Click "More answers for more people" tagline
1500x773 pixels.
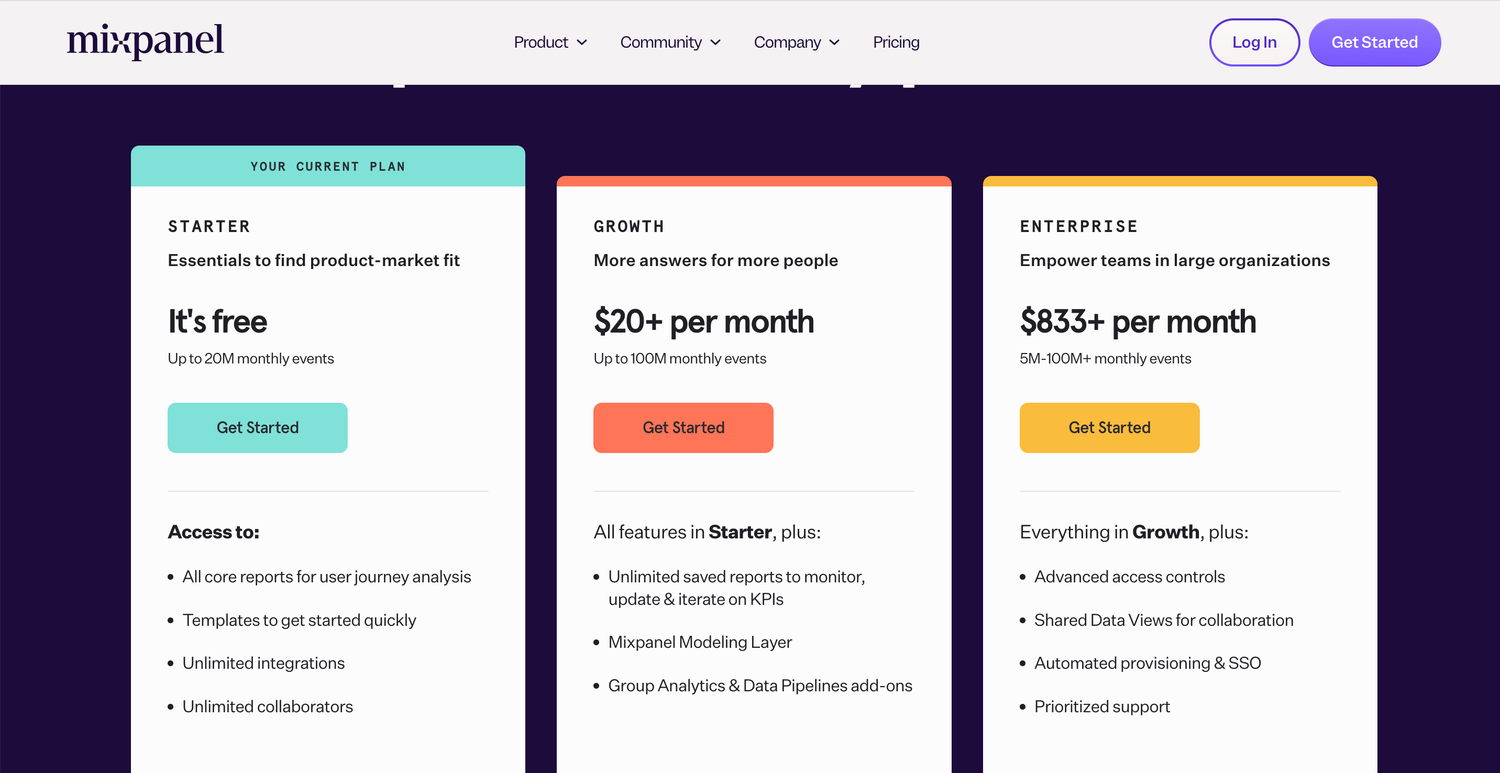pyautogui.click(x=716, y=260)
